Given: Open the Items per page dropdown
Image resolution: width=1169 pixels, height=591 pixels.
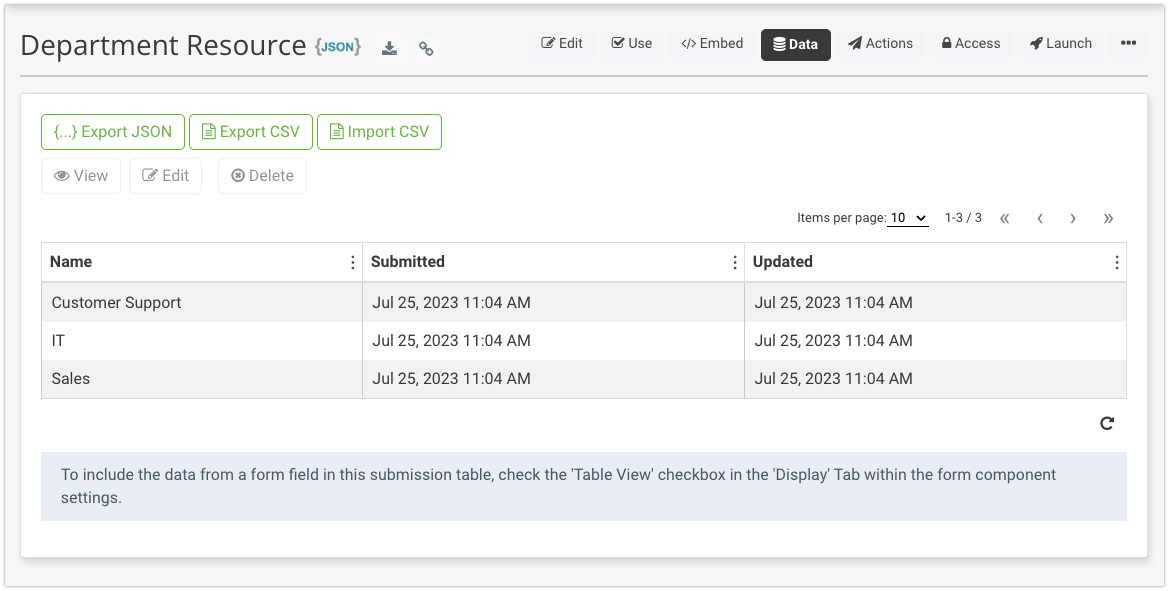Looking at the screenshot, I should point(908,218).
